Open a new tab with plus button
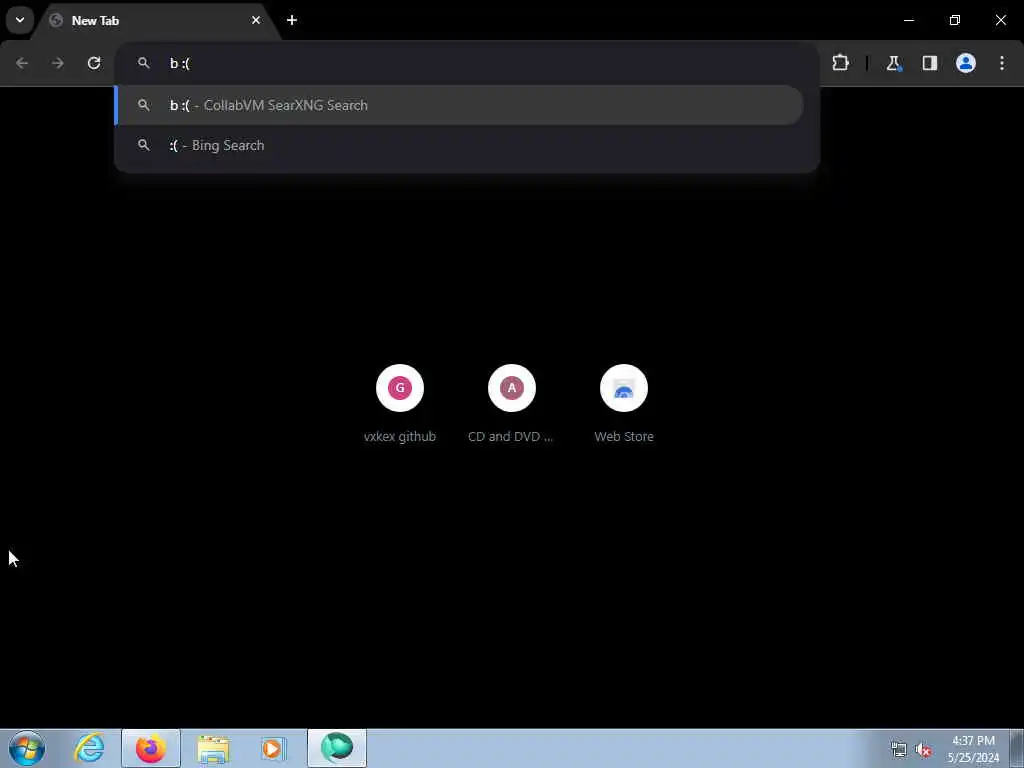 [x=292, y=20]
